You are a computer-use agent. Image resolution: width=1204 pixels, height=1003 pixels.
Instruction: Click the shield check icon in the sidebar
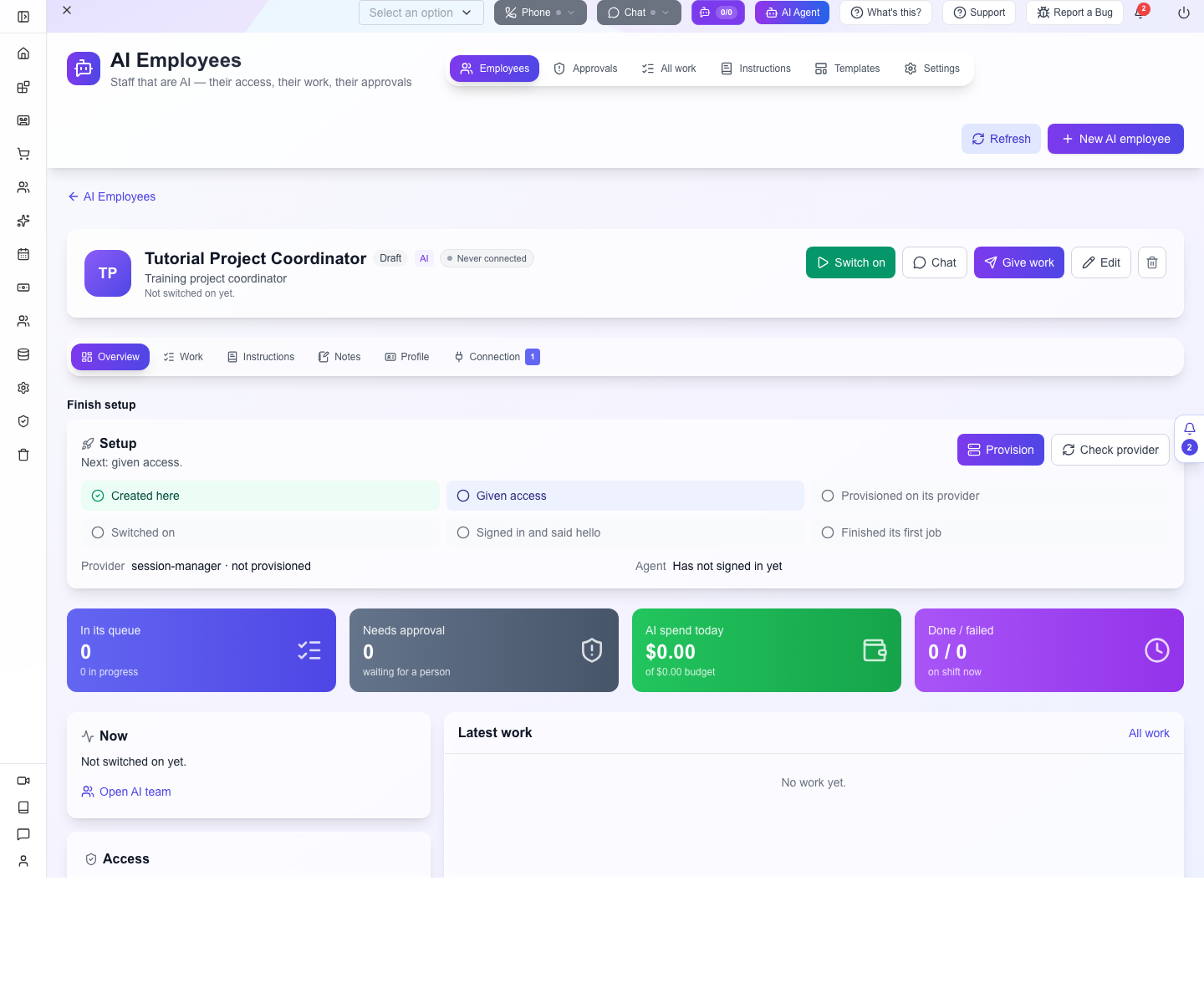(23, 421)
